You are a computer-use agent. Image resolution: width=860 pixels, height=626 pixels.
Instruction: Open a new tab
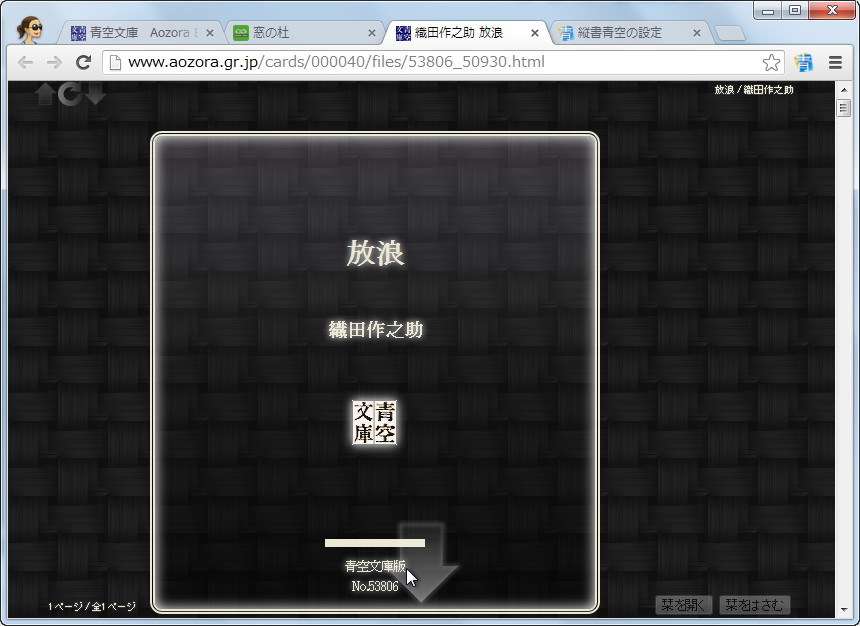730,33
